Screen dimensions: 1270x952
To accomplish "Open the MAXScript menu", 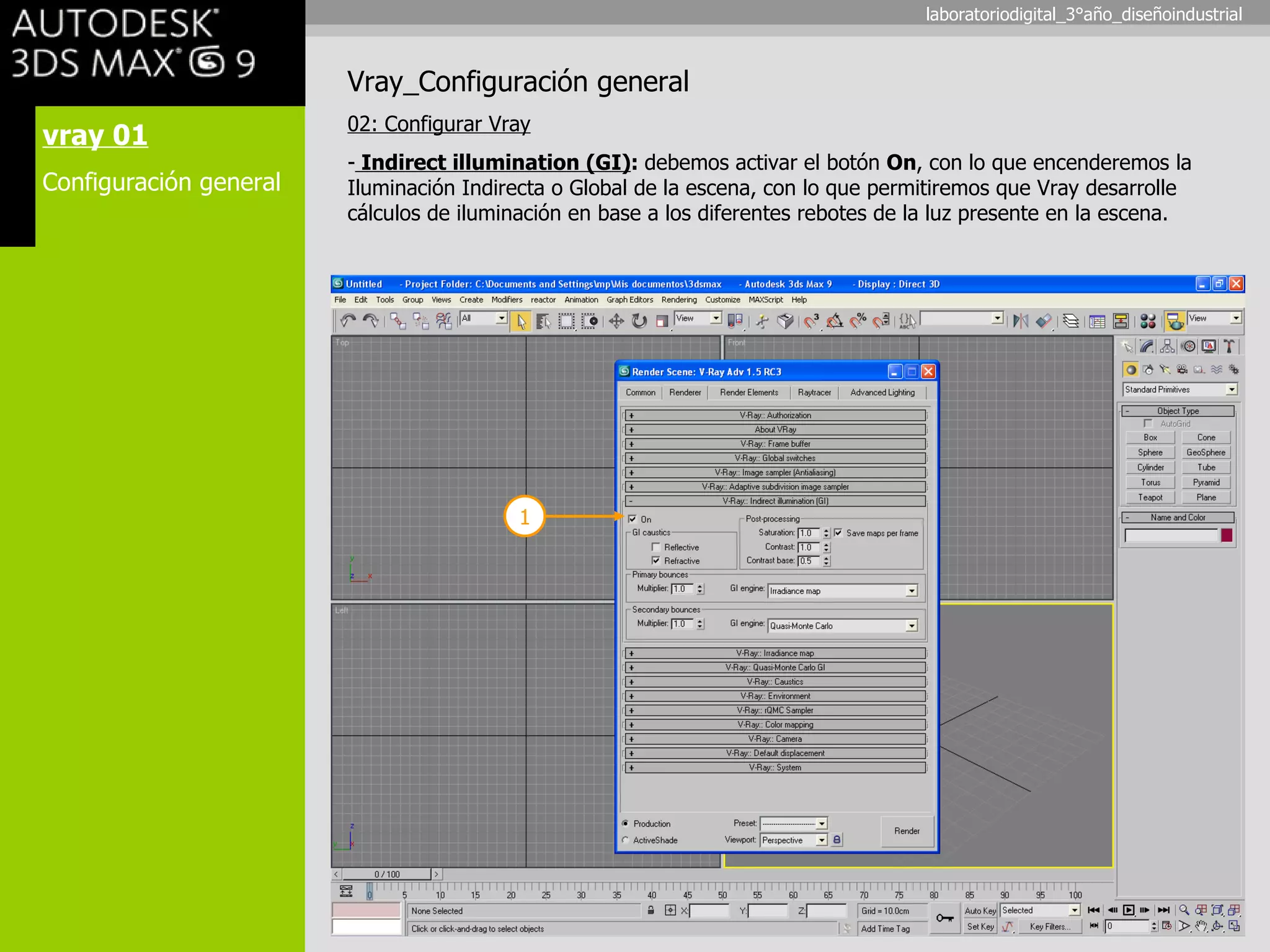I will (x=765, y=299).
